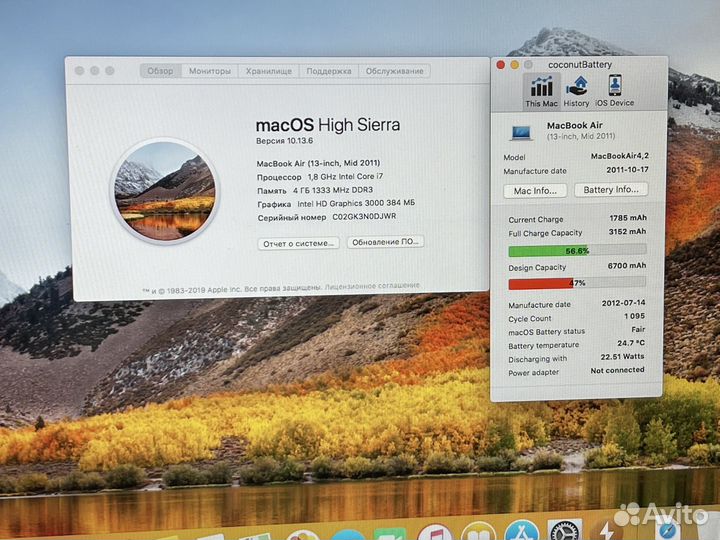The height and width of the screenshot is (540, 720).
Task: Click the Not connected power adapter value
Action: pos(617,370)
